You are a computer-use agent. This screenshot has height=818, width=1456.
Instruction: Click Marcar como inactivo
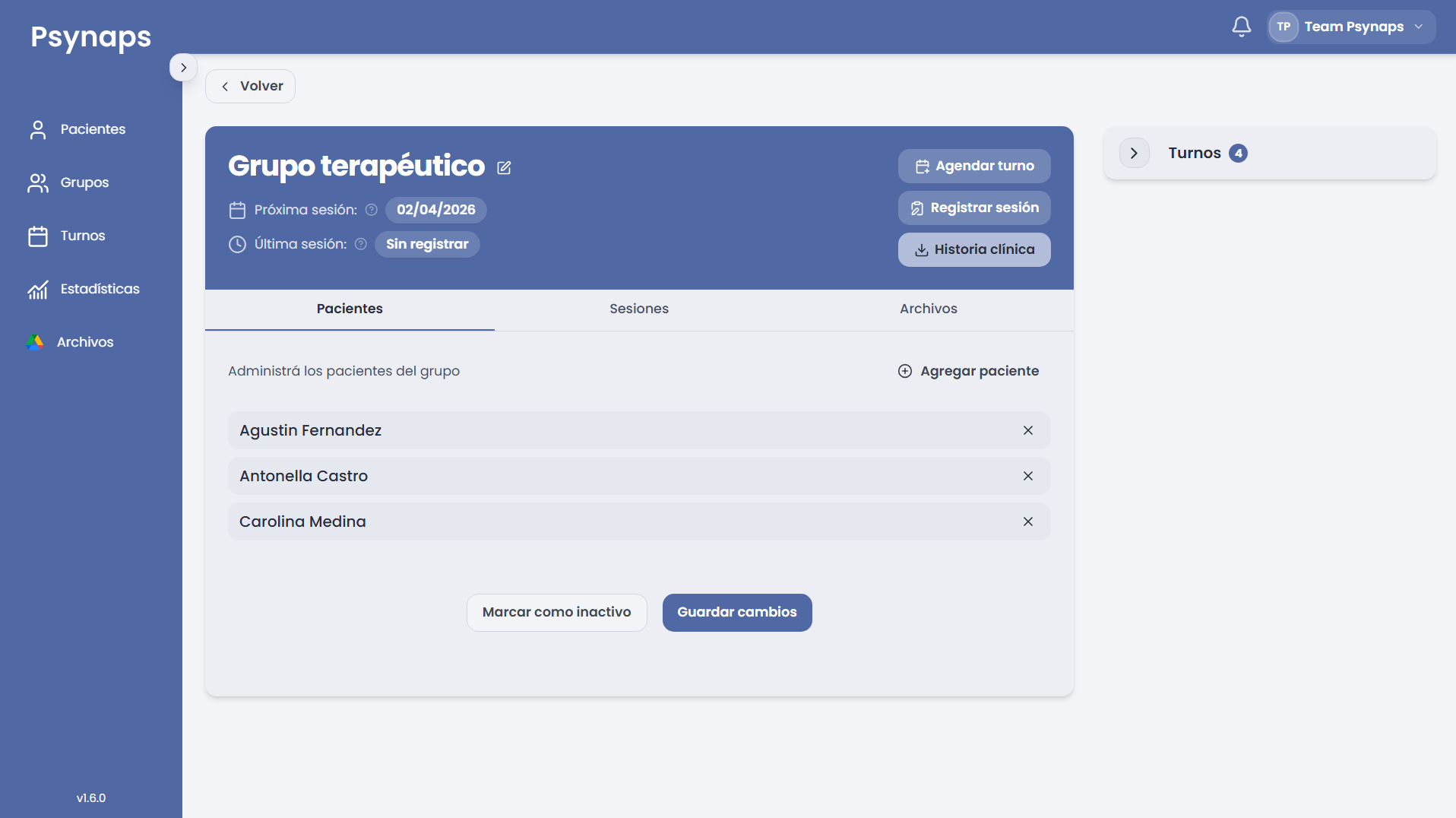click(557, 613)
